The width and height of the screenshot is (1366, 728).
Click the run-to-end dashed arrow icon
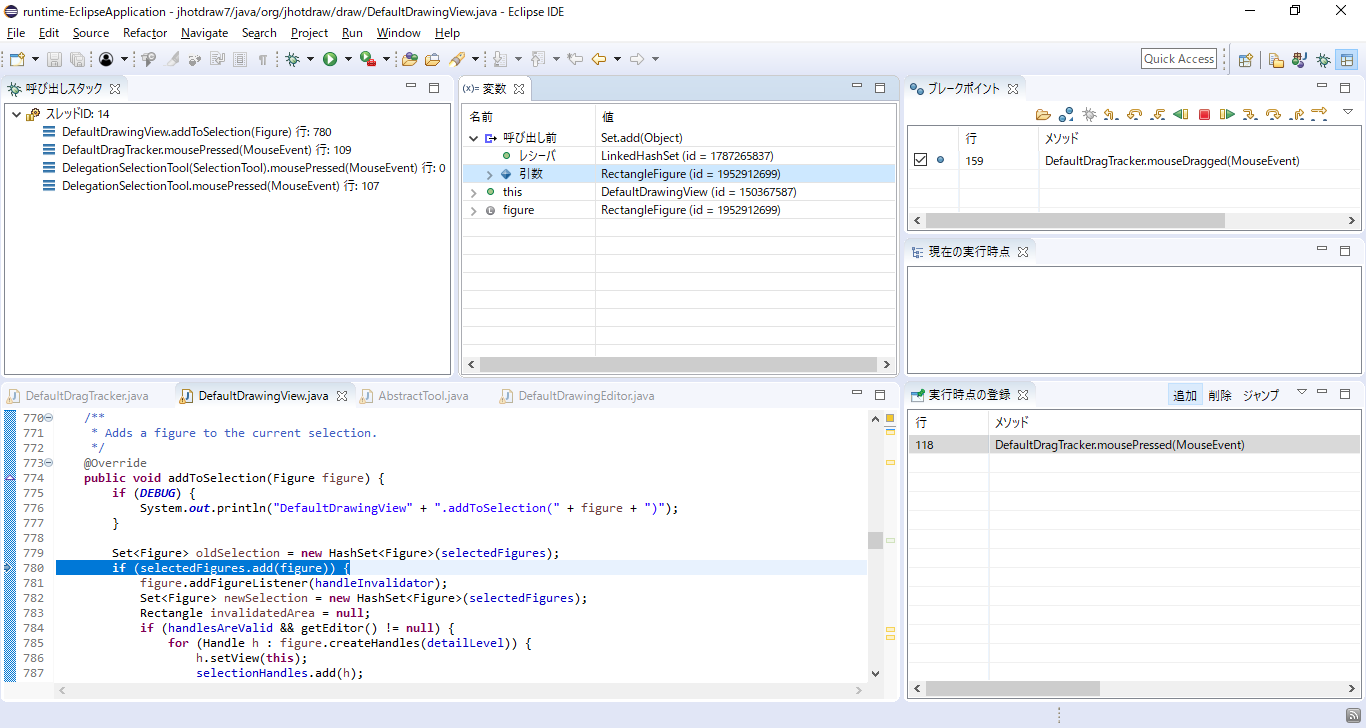pos(1319,112)
